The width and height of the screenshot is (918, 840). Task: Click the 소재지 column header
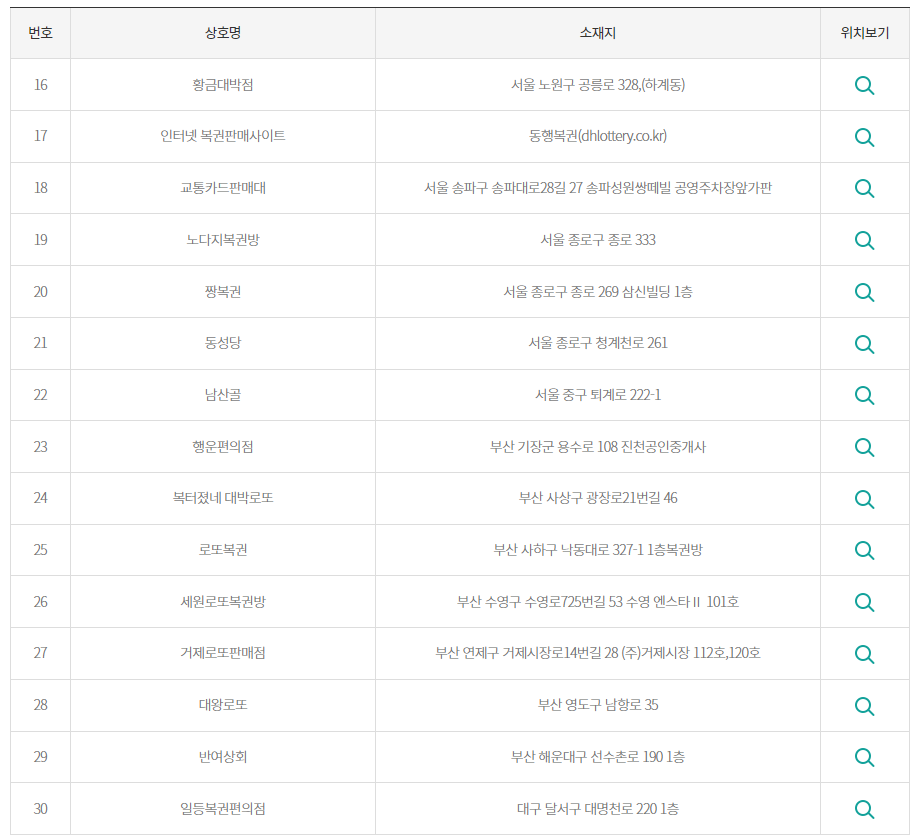(x=598, y=33)
